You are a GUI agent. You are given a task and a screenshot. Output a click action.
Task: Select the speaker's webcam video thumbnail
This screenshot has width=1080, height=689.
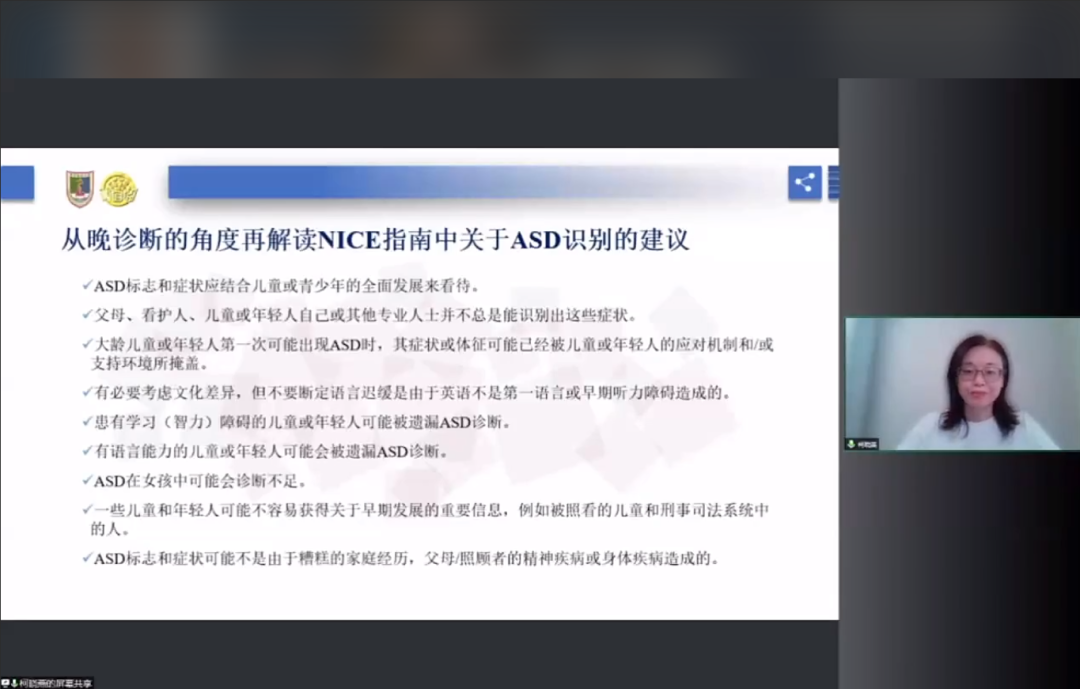click(x=961, y=383)
